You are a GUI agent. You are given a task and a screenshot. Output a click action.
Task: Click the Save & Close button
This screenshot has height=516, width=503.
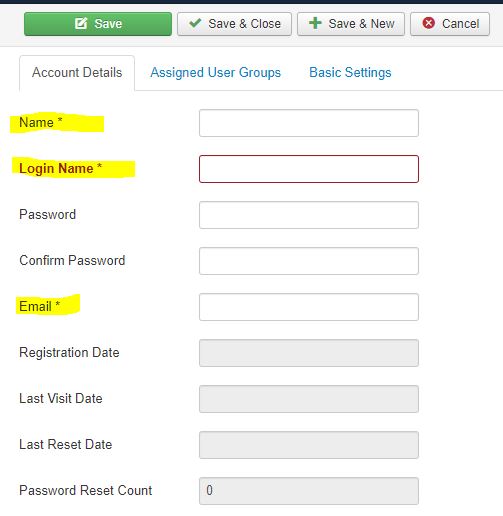(234, 24)
